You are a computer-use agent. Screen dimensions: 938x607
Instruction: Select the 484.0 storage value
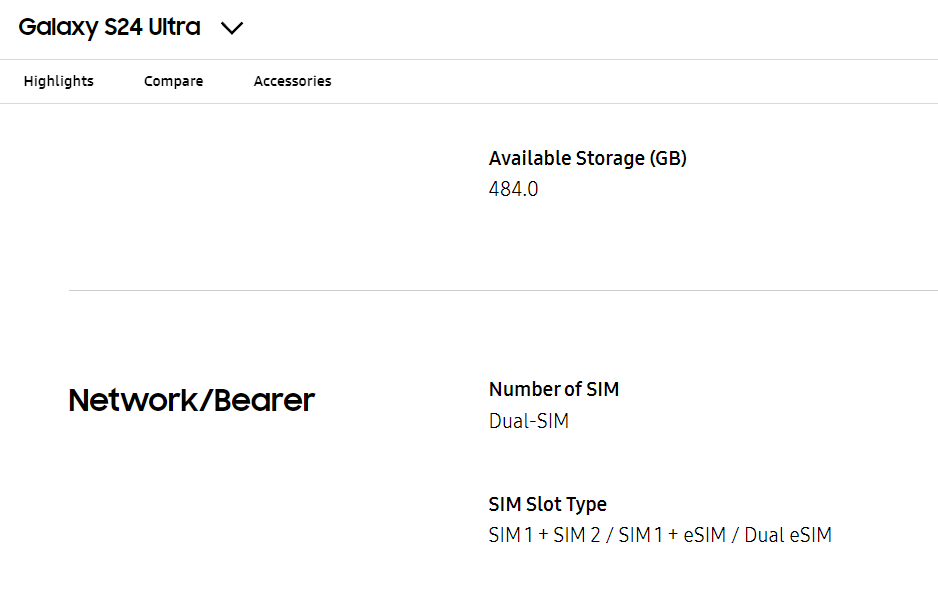click(x=513, y=189)
